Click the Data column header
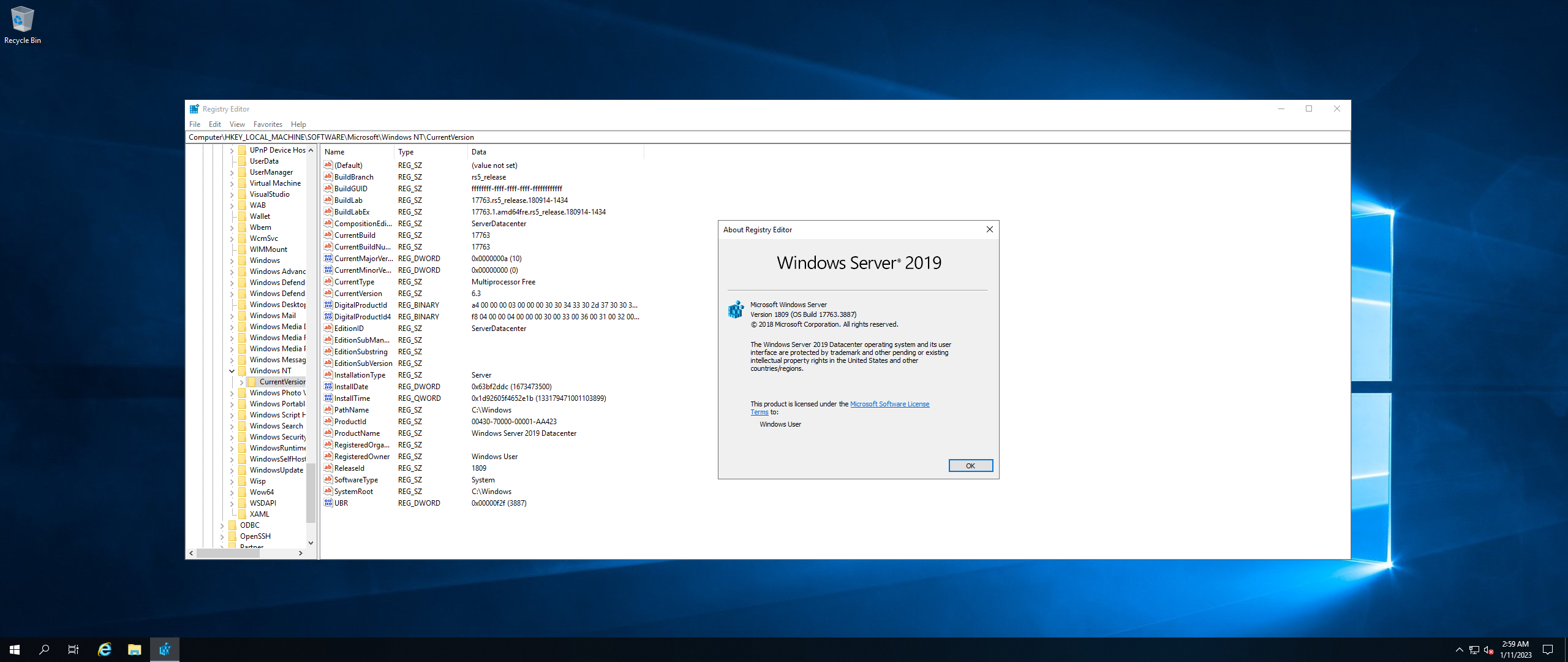This screenshot has height=662, width=1568. tap(556, 152)
